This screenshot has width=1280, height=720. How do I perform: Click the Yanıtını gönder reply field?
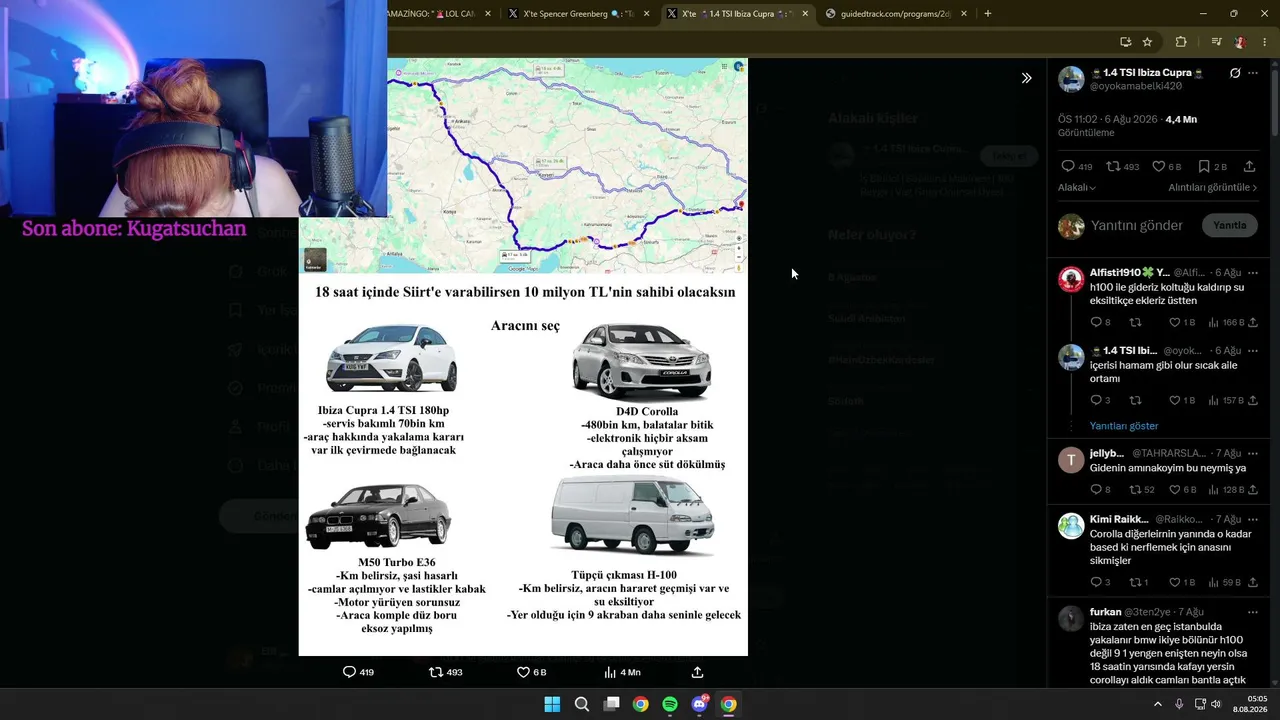pos(1137,225)
